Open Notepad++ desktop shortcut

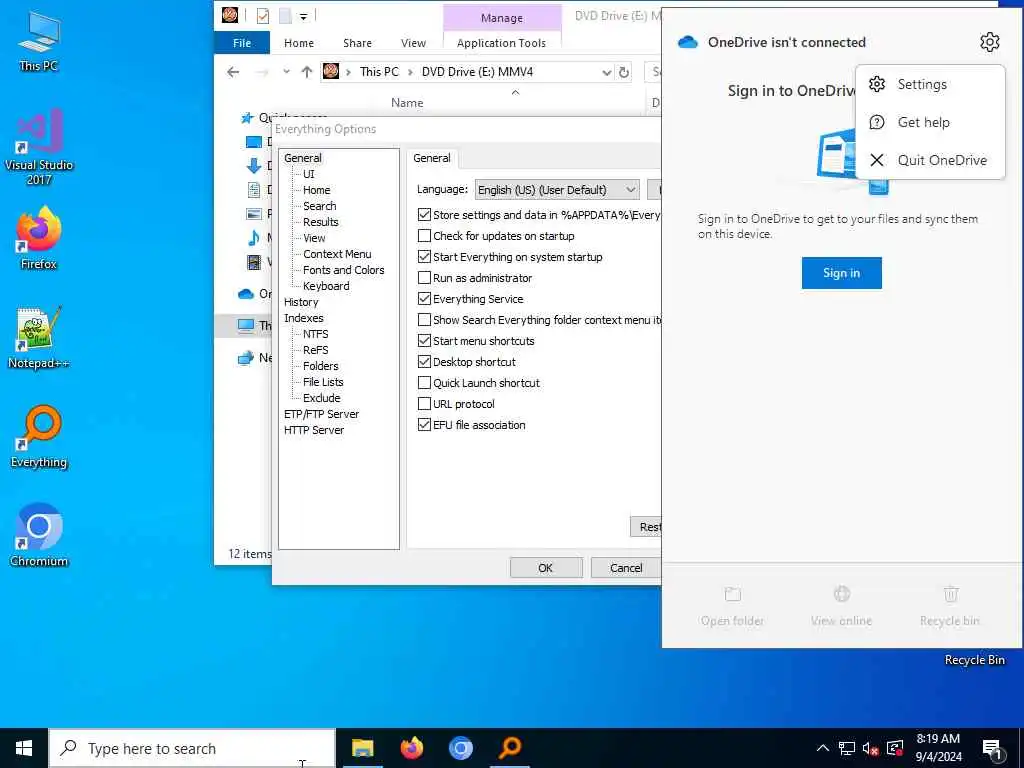39,338
